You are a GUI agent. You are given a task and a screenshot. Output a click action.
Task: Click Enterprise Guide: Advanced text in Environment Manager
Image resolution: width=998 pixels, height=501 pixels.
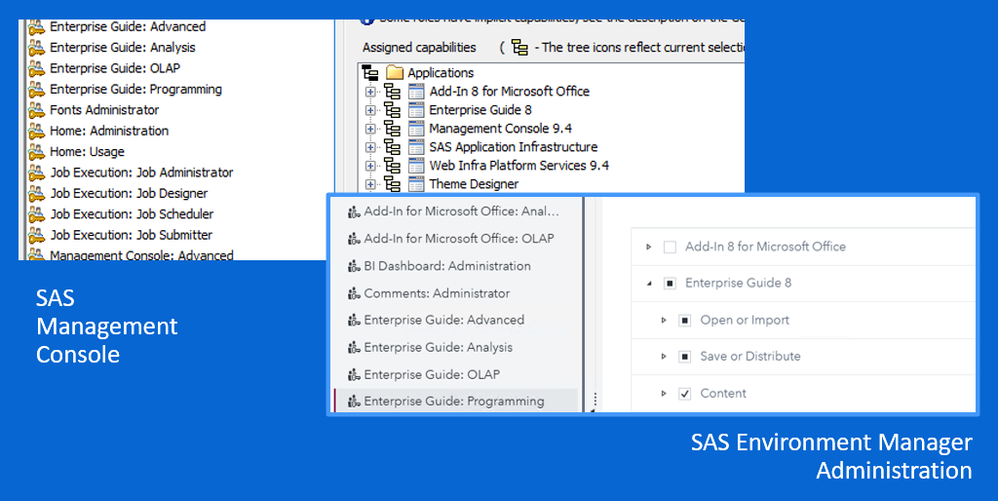coord(444,320)
